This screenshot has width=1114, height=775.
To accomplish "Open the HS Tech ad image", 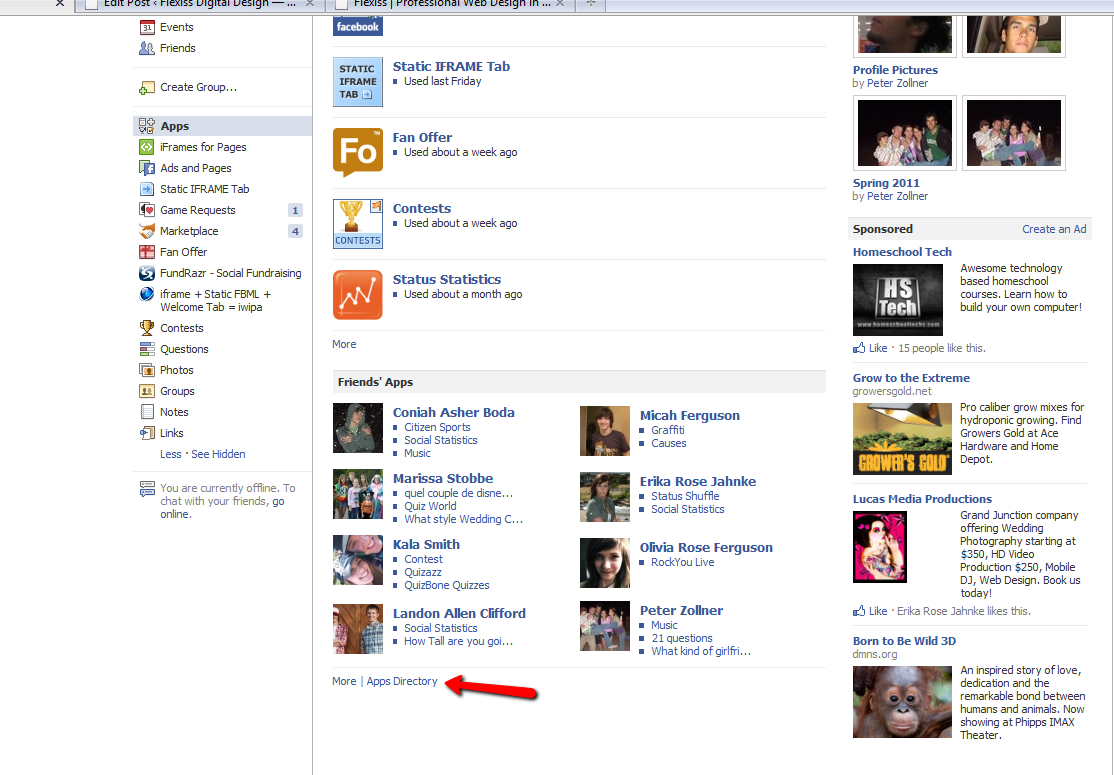I will pyautogui.click(x=898, y=300).
